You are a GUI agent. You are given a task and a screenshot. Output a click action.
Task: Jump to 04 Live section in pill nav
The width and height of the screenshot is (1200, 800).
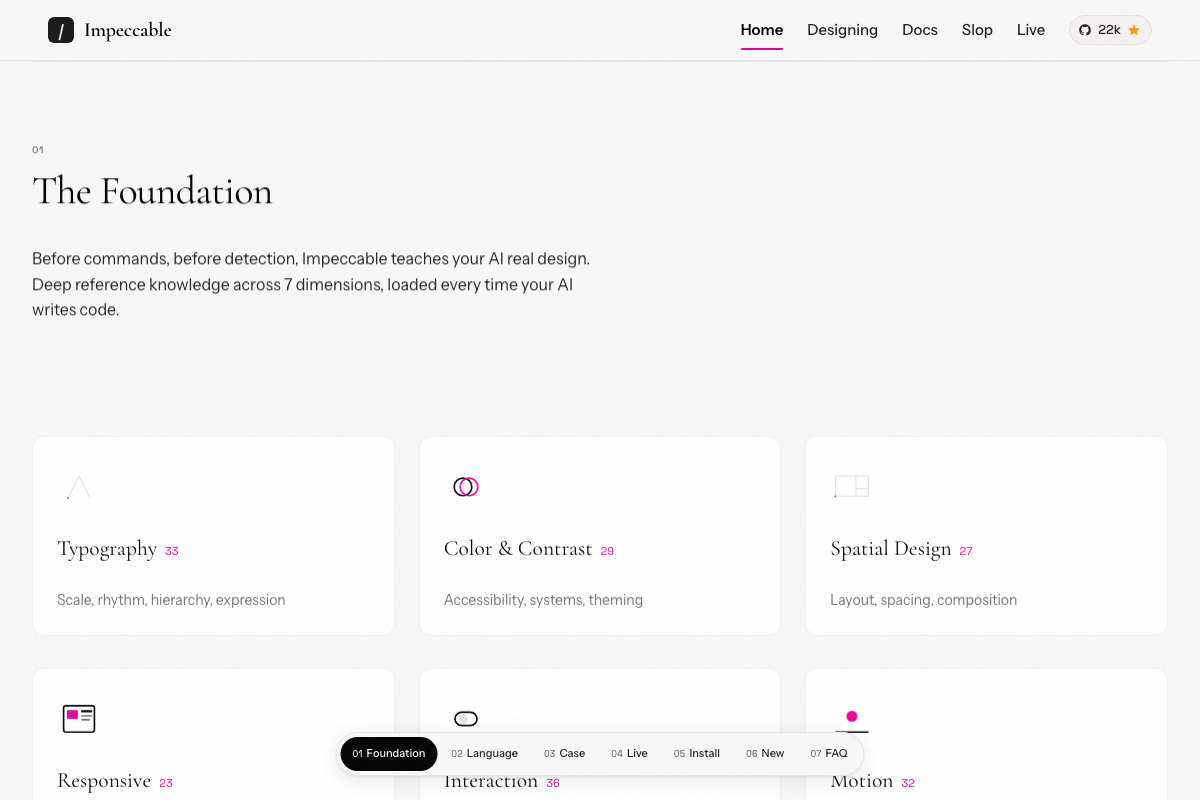pyautogui.click(x=630, y=754)
